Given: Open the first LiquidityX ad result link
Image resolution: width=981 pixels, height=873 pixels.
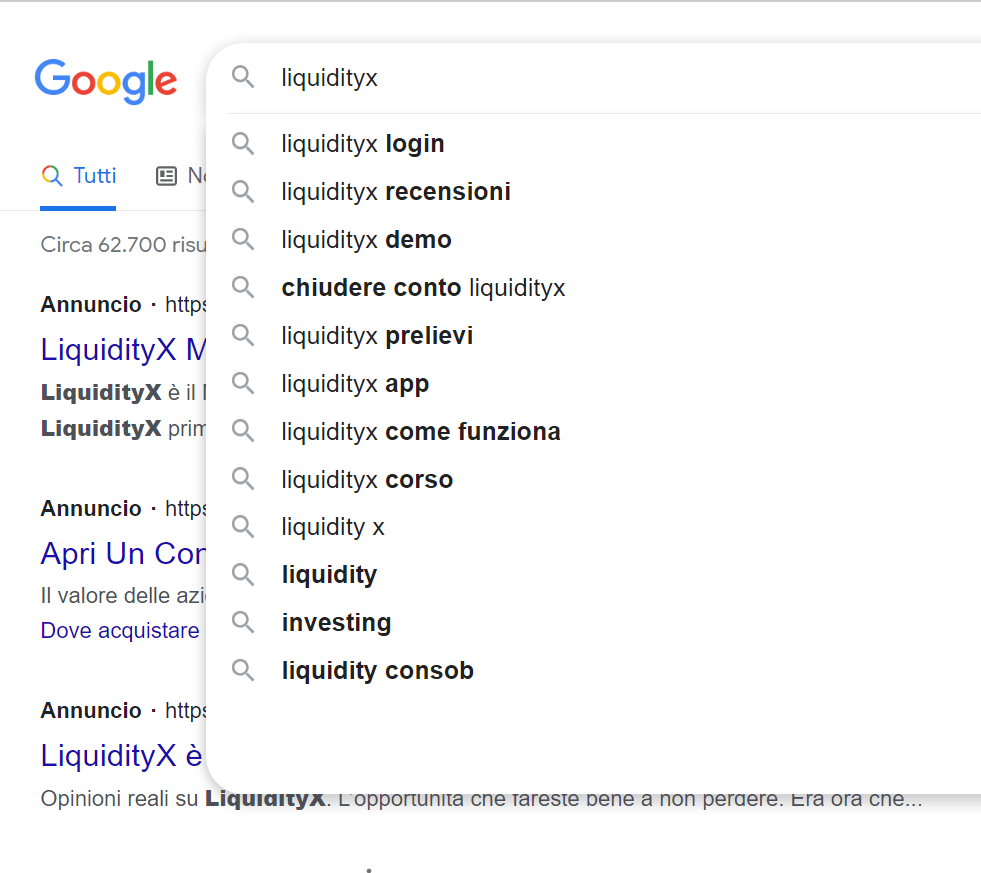Looking at the screenshot, I should 122,349.
